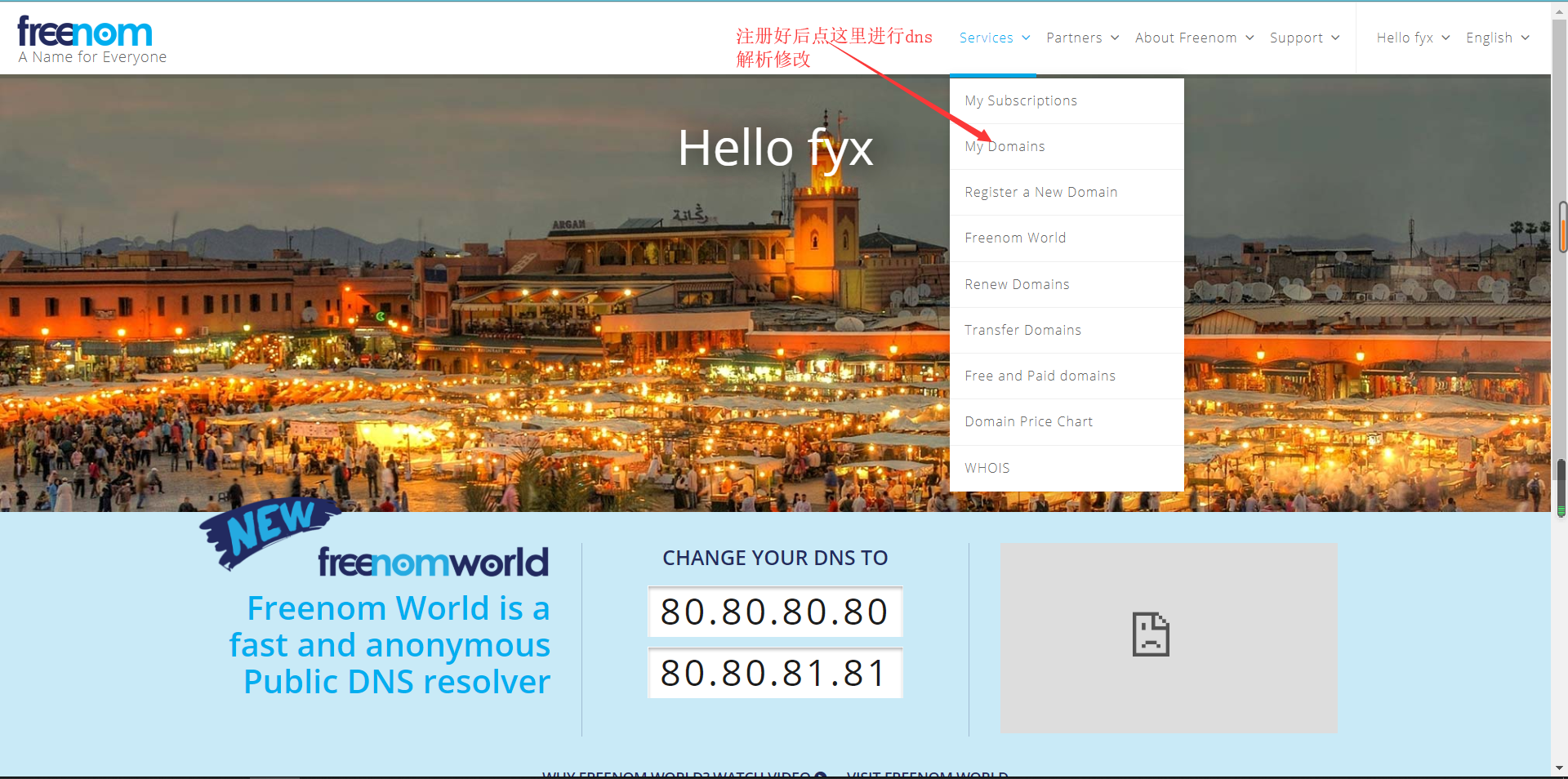The height and width of the screenshot is (779, 1568).
Task: Change language via English dropdown
Action: click(1497, 38)
